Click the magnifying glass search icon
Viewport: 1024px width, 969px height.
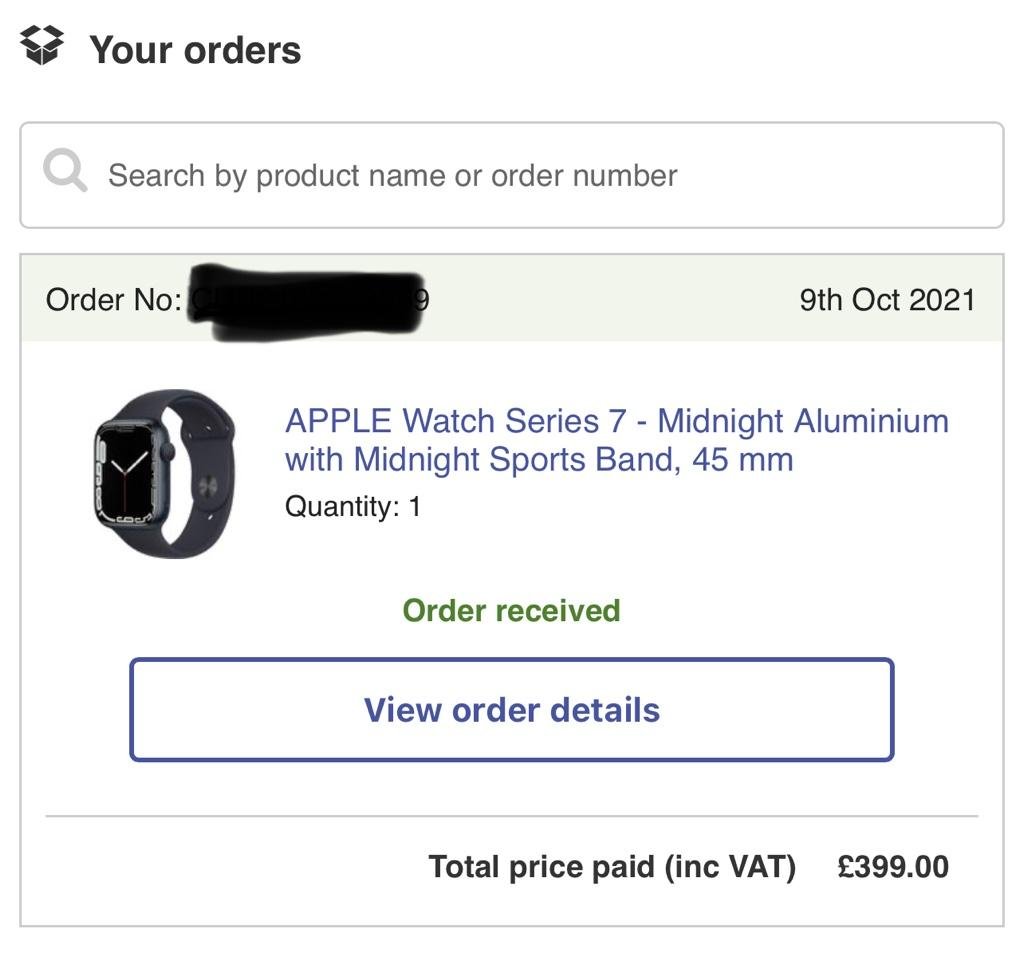[x=65, y=172]
